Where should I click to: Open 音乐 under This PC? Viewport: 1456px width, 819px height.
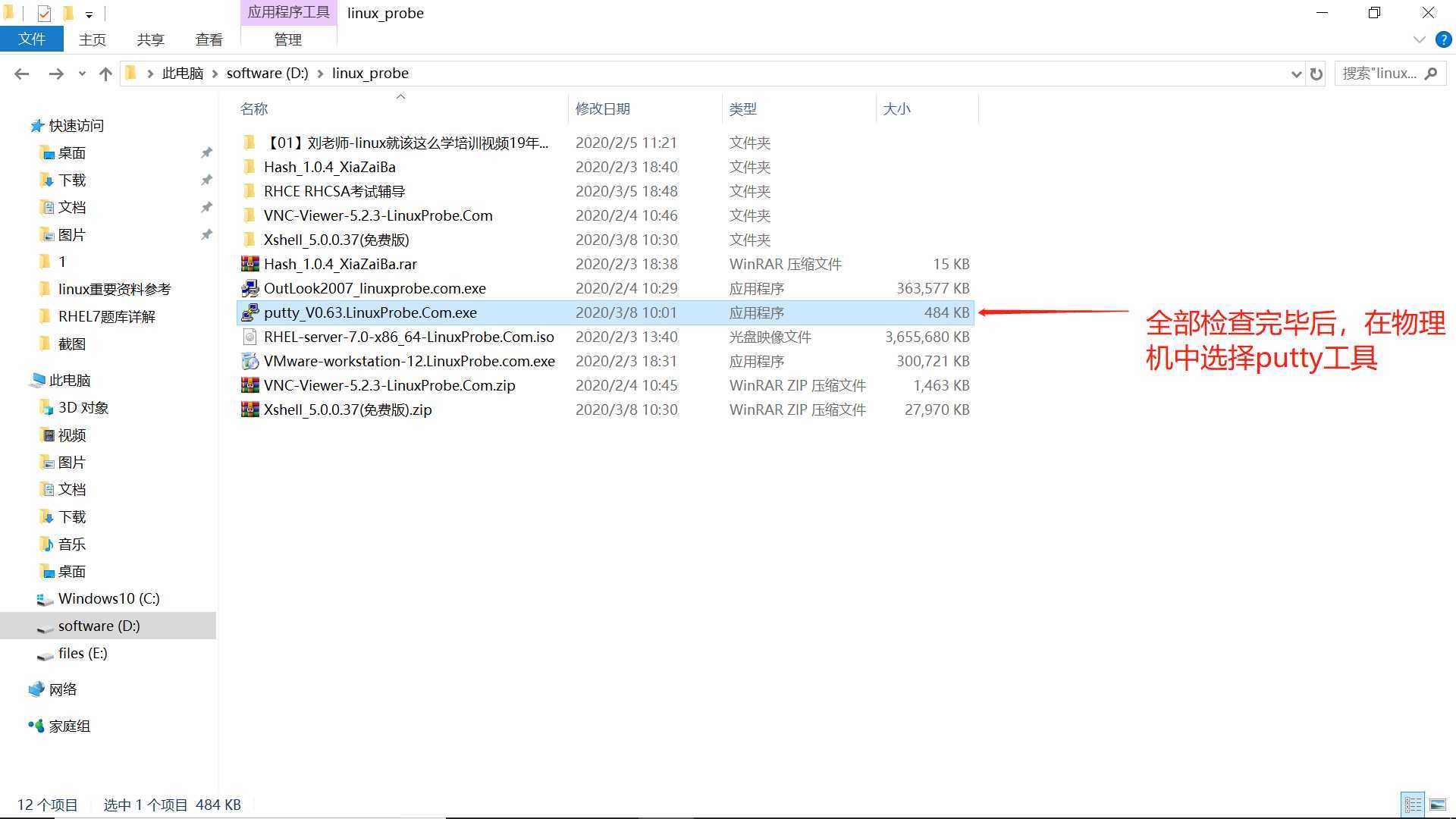coord(72,544)
